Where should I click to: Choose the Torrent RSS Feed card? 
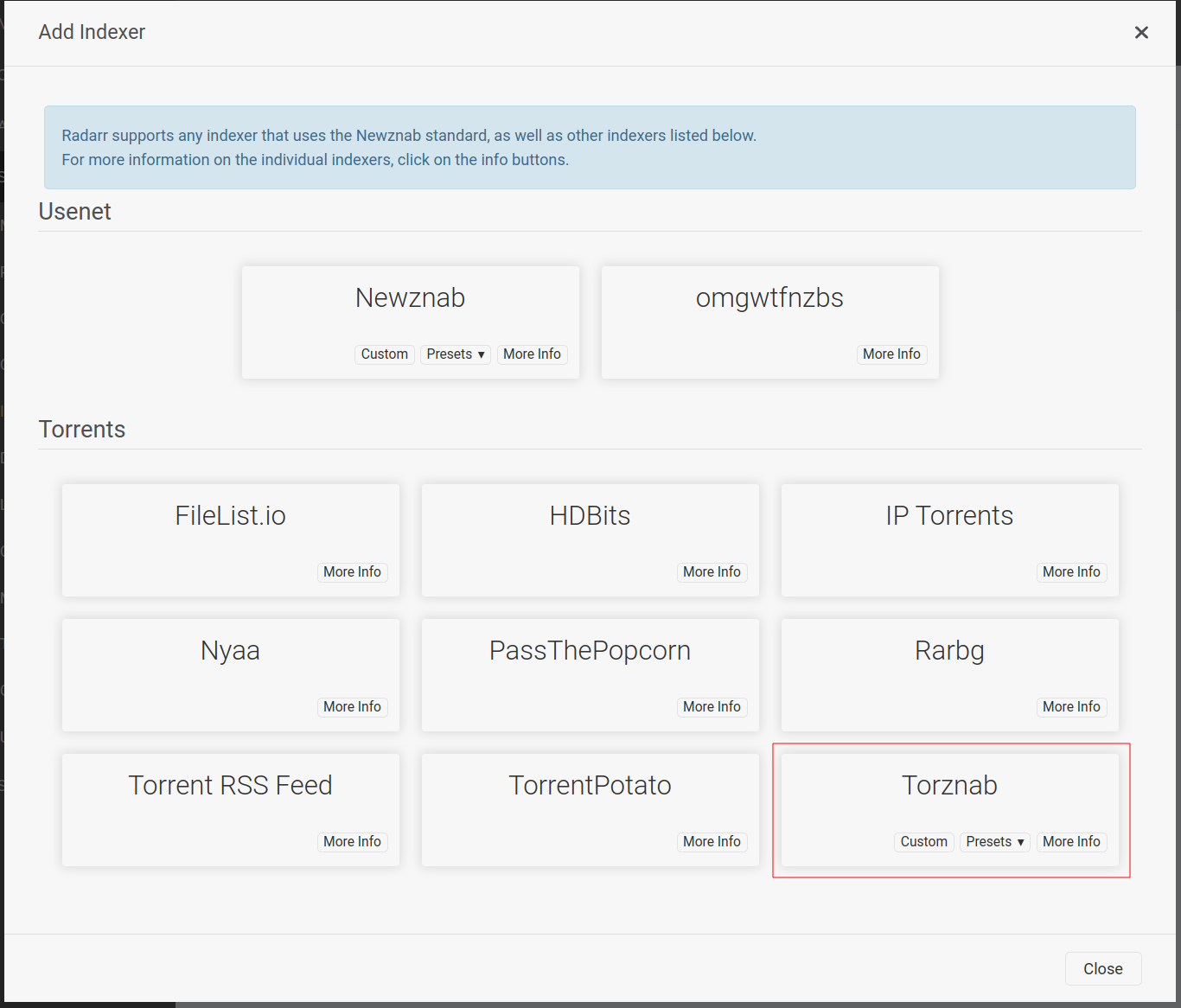point(231,810)
